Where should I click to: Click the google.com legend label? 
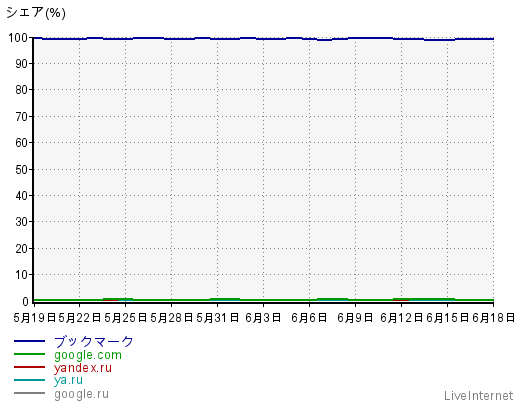click(88, 355)
